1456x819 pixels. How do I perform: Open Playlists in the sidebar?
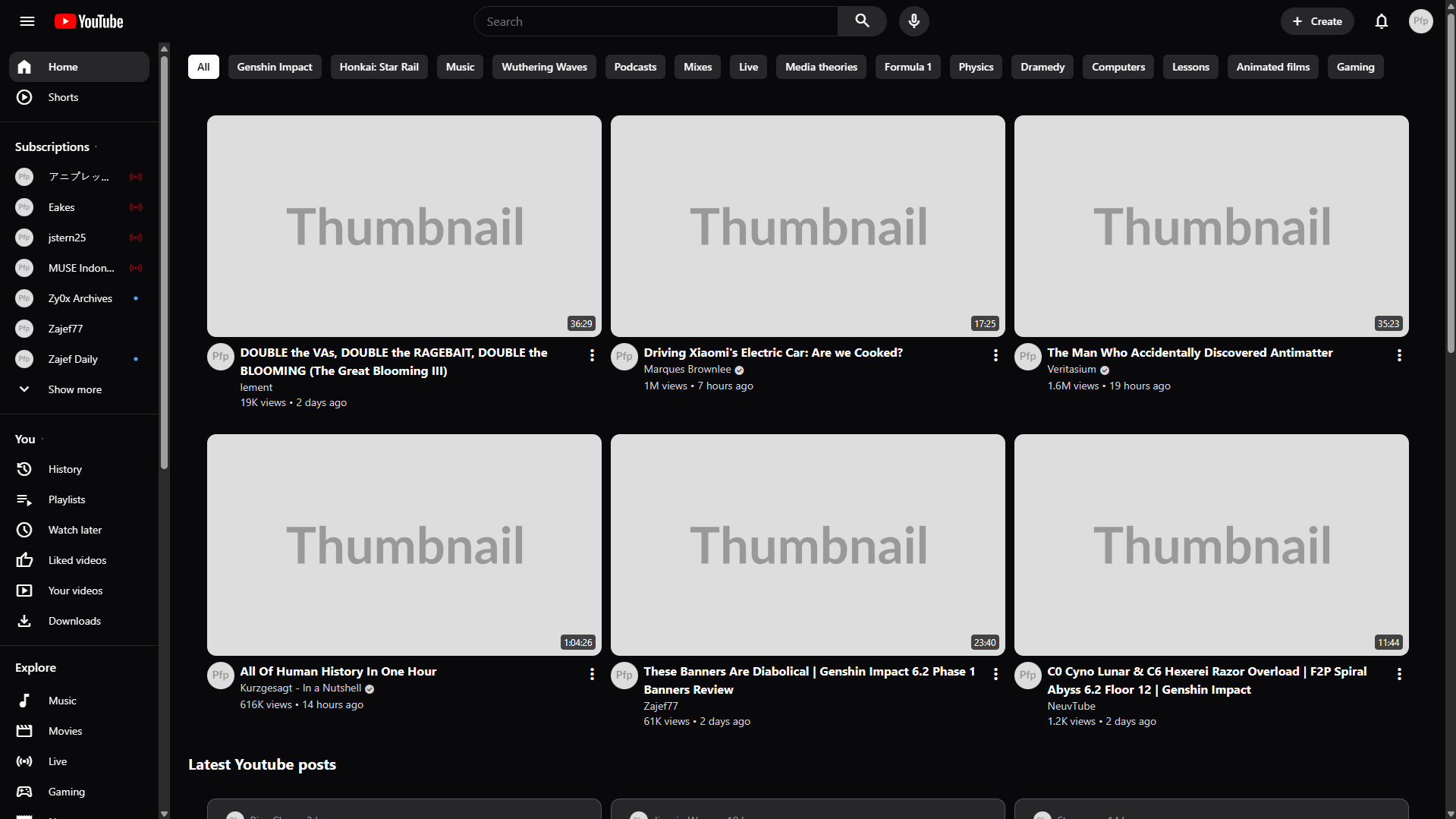79,499
